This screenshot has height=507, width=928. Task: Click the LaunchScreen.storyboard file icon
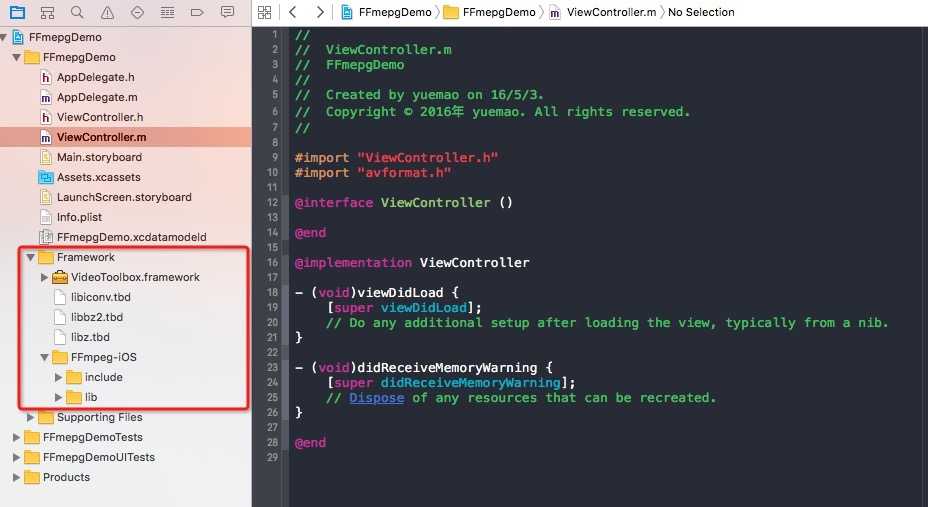[46, 197]
